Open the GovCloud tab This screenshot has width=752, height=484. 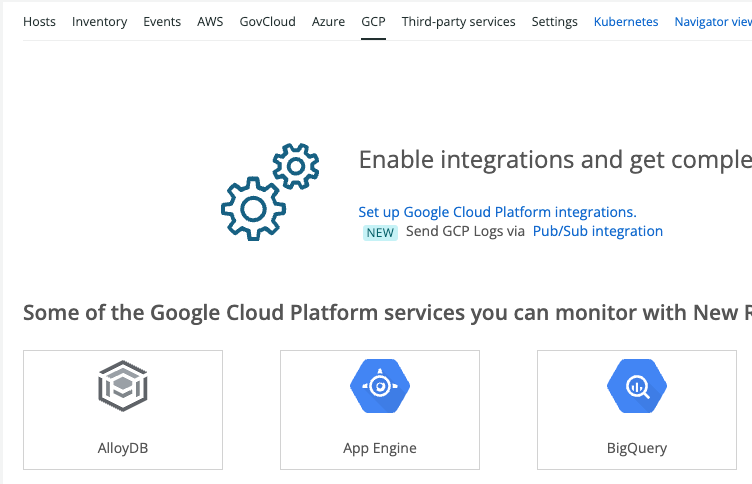click(x=267, y=21)
